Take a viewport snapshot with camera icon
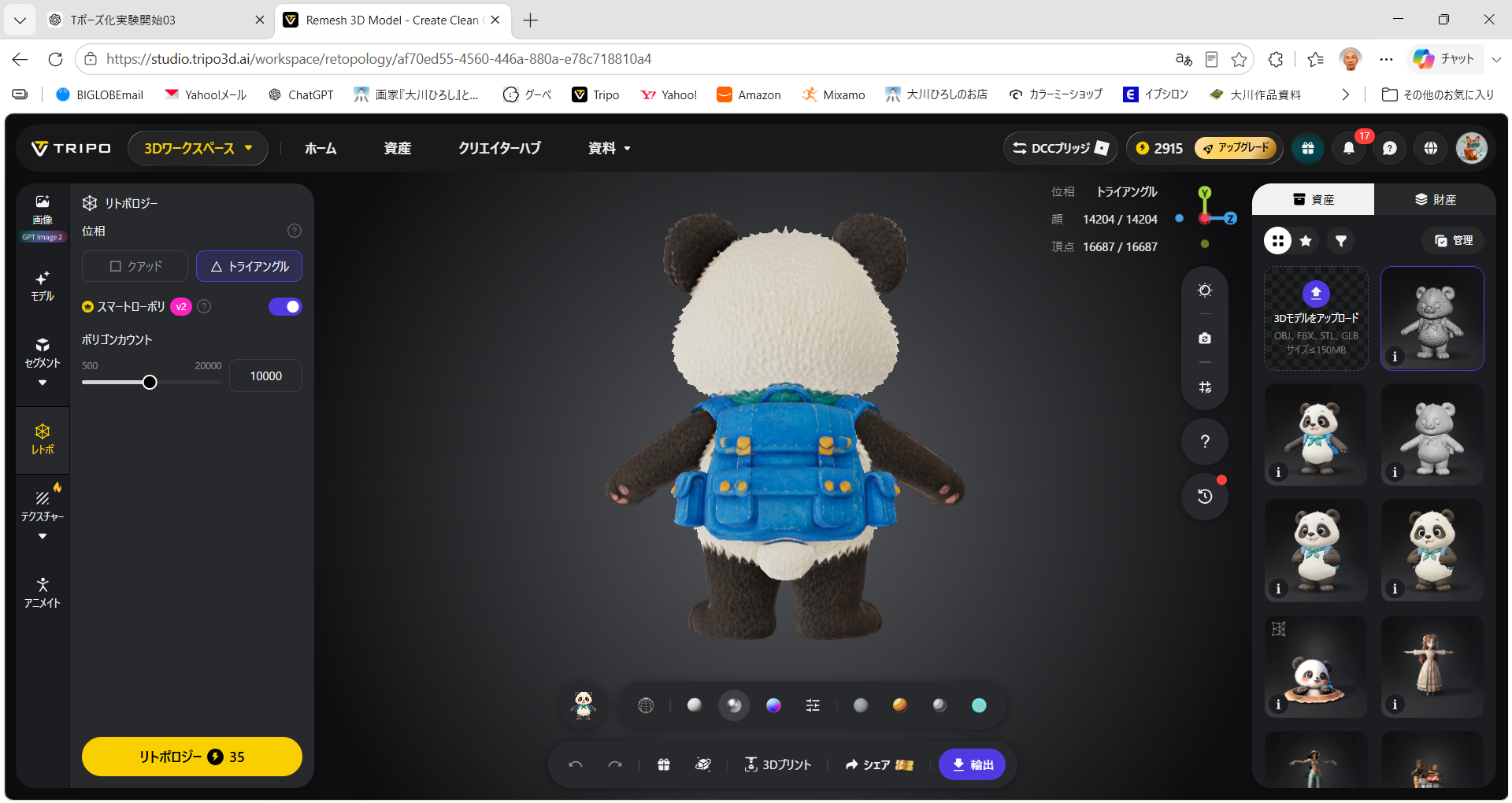This screenshot has height=803, width=1512. [x=1205, y=339]
